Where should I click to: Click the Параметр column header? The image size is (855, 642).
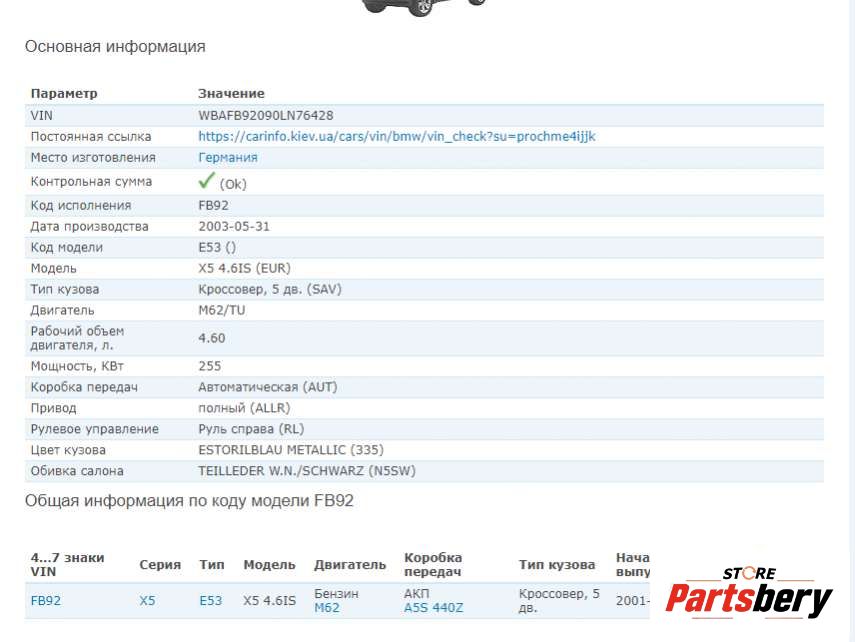[64, 94]
